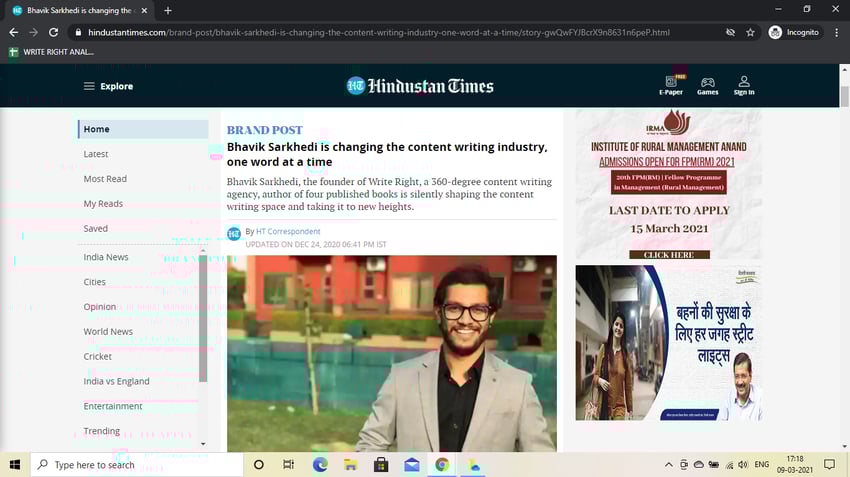Launch Microsoft Edge from taskbar
850x477 pixels.
coord(320,465)
